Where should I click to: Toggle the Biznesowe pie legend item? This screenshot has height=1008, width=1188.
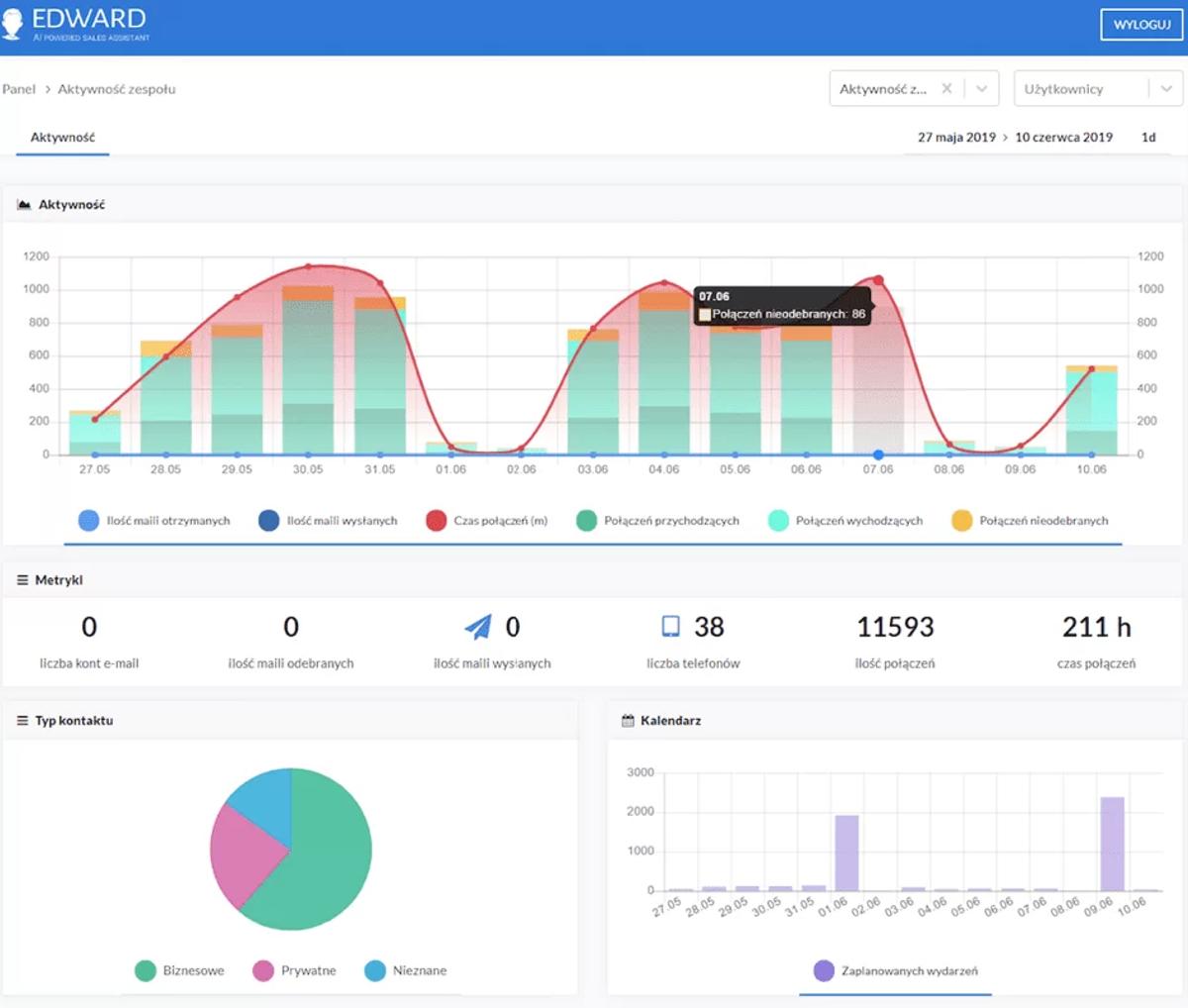tap(180, 970)
